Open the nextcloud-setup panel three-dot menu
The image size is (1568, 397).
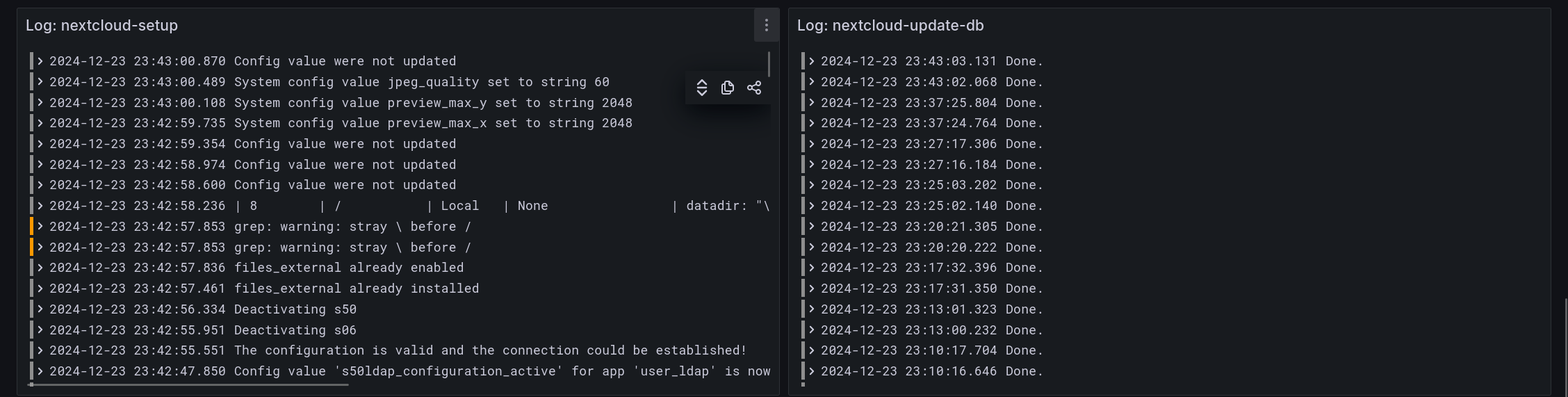click(766, 25)
